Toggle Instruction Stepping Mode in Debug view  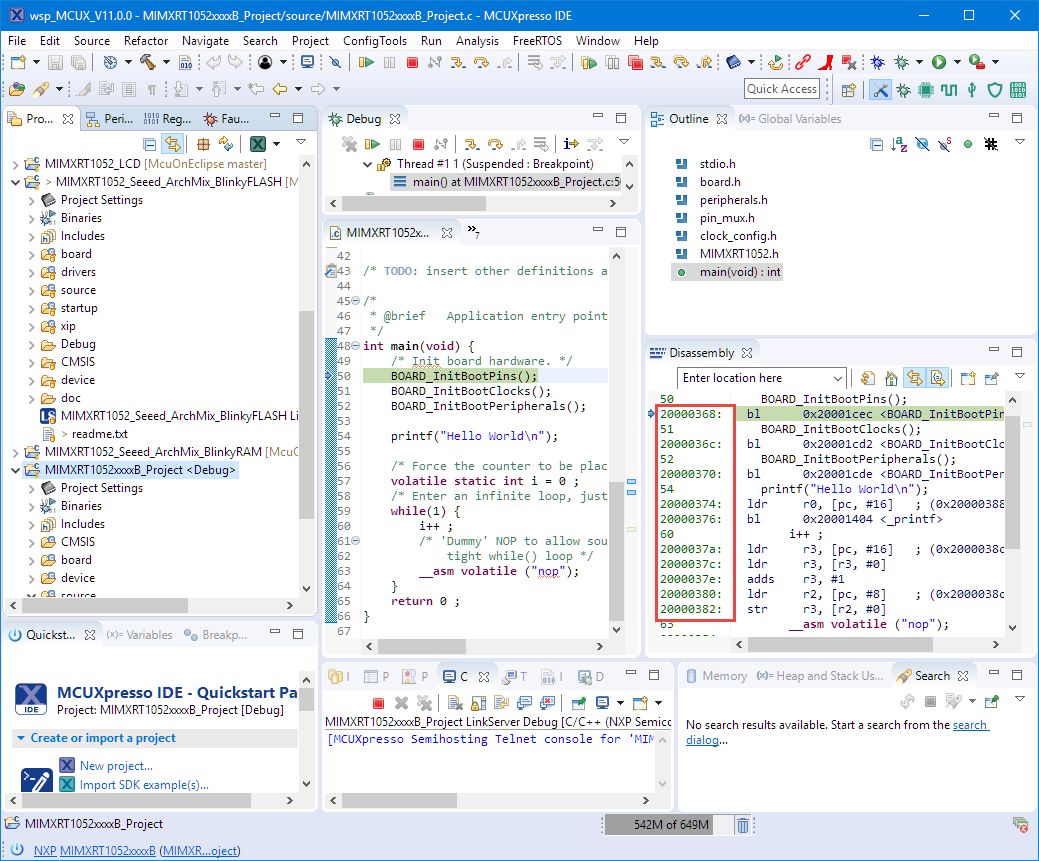(571, 144)
